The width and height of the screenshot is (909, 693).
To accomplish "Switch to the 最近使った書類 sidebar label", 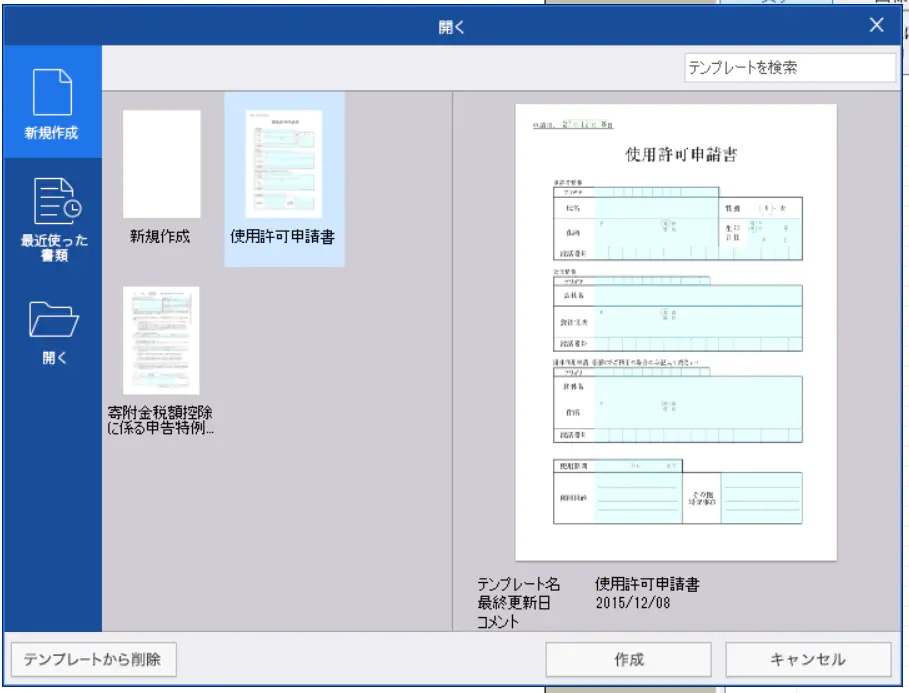I will 52,247.
